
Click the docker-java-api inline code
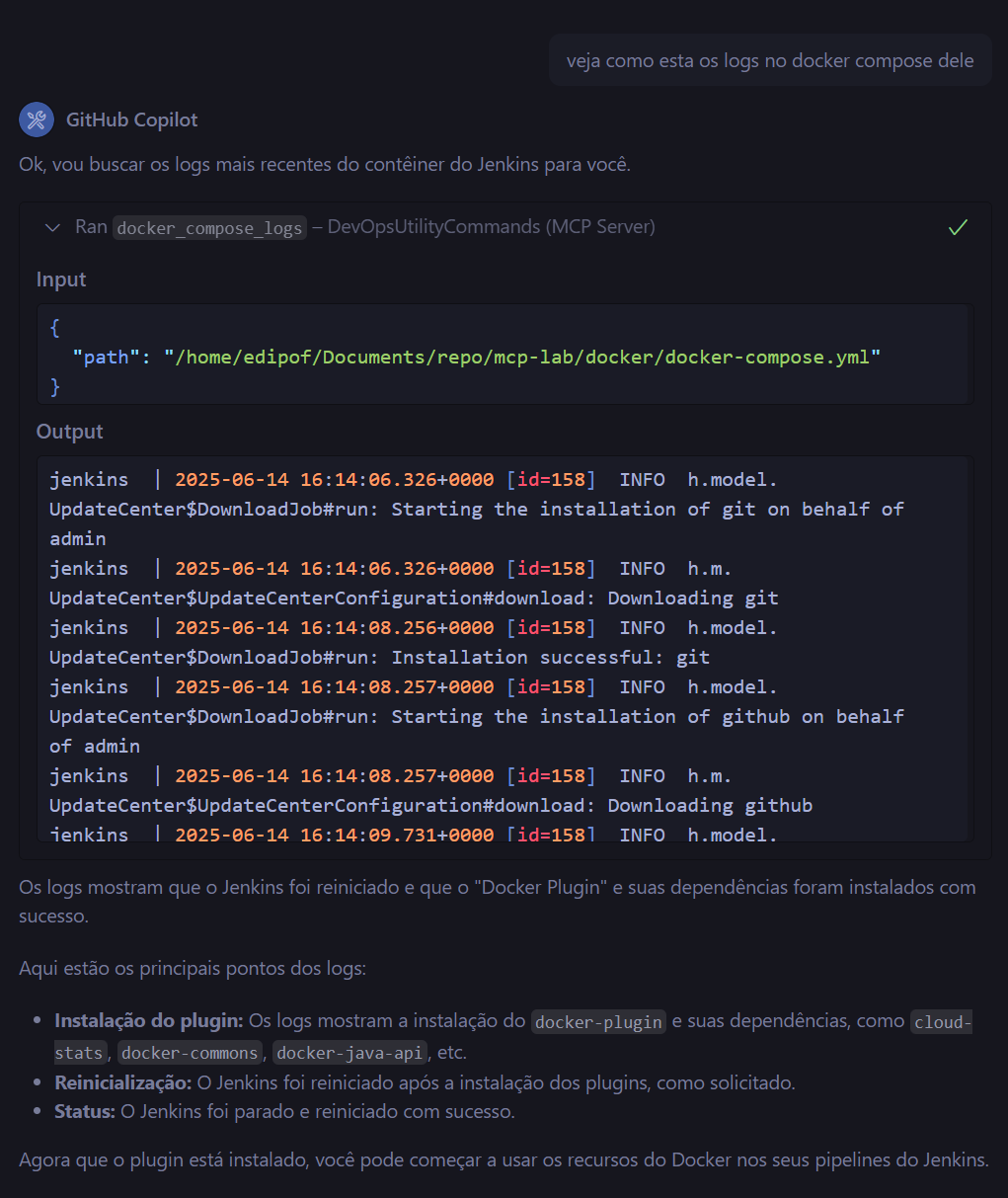coord(349,1053)
